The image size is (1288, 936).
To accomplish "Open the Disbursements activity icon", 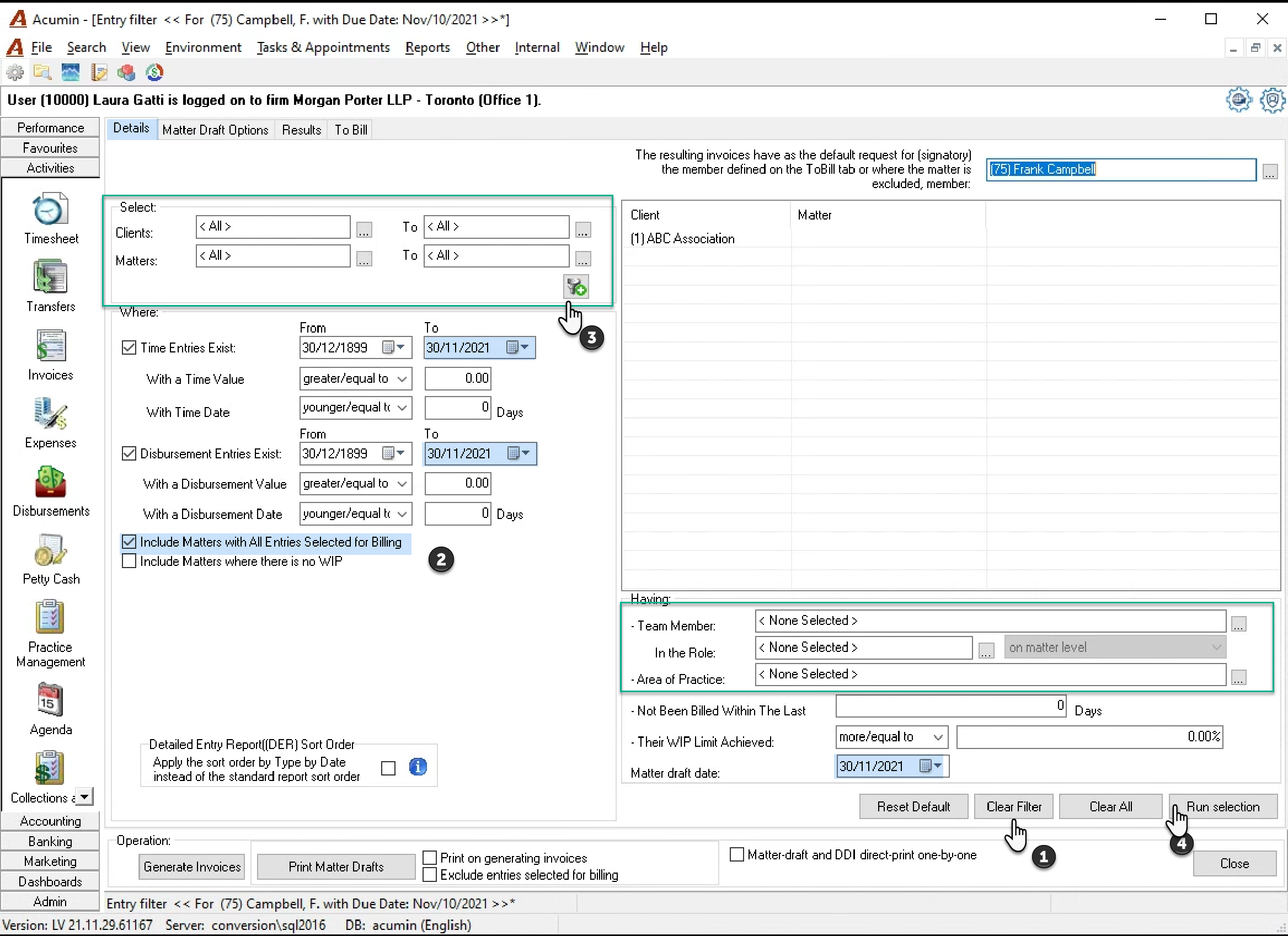I will [x=51, y=482].
